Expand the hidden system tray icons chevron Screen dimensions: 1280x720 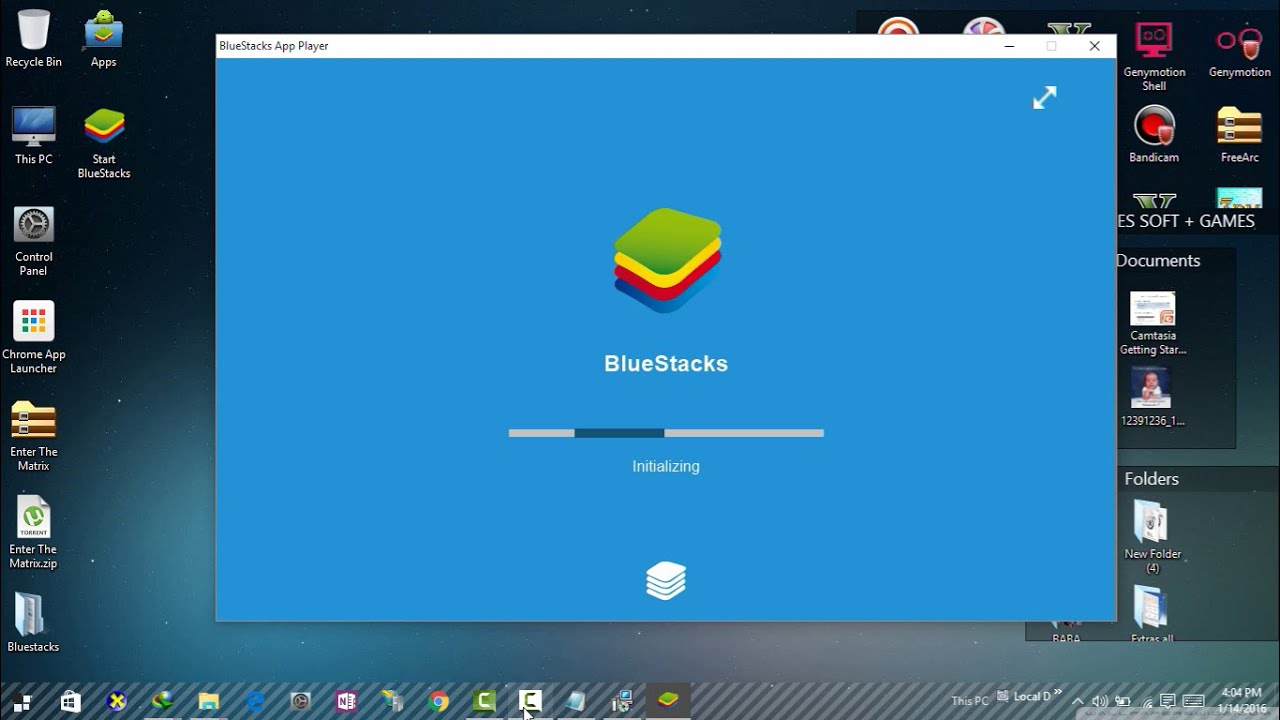click(1078, 701)
